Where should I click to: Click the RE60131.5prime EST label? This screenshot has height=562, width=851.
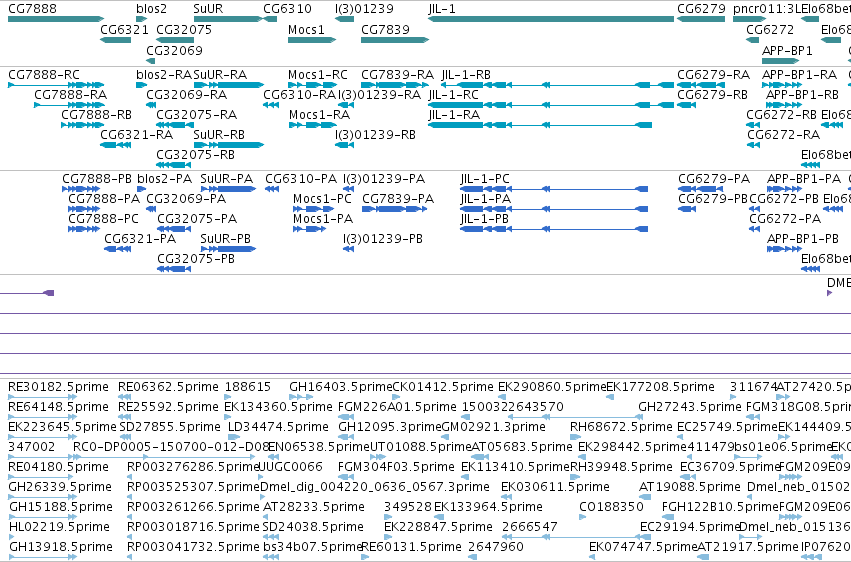pyautogui.click(x=409, y=547)
